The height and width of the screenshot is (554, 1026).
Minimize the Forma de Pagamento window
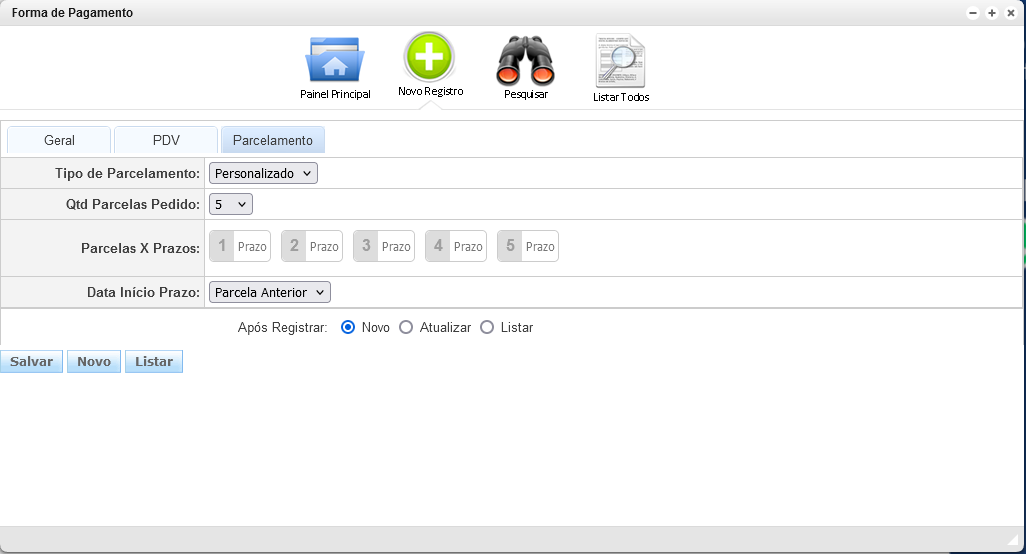click(x=972, y=13)
